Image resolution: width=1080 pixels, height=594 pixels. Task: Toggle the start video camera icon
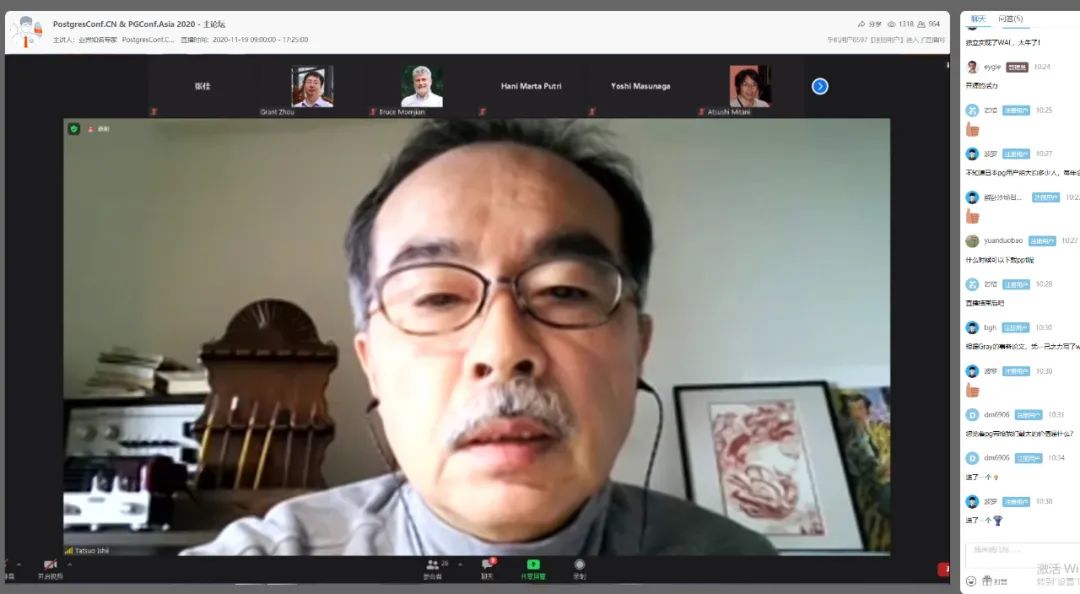click(50, 564)
